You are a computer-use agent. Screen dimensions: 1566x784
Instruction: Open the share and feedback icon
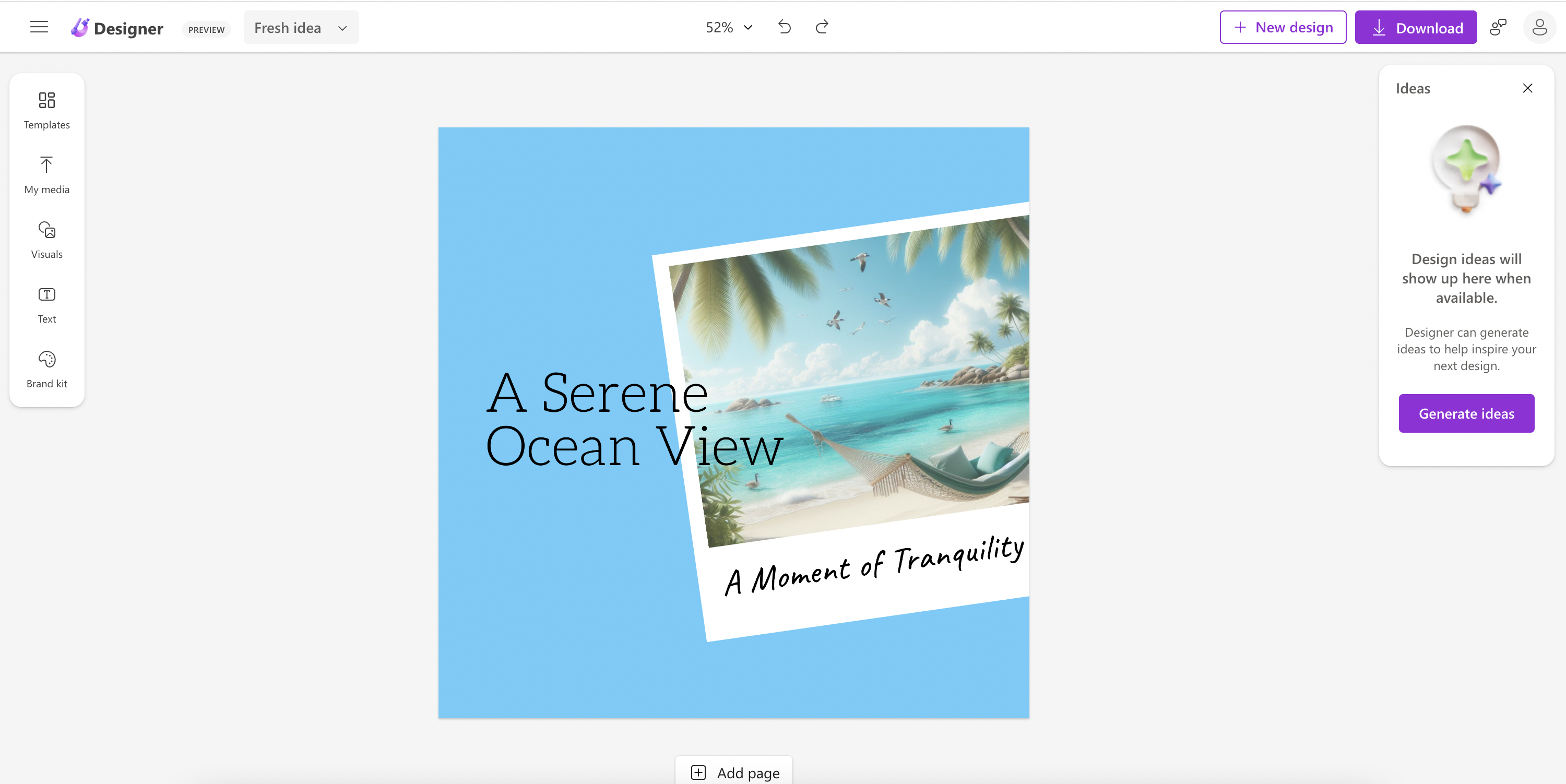[x=1498, y=27]
